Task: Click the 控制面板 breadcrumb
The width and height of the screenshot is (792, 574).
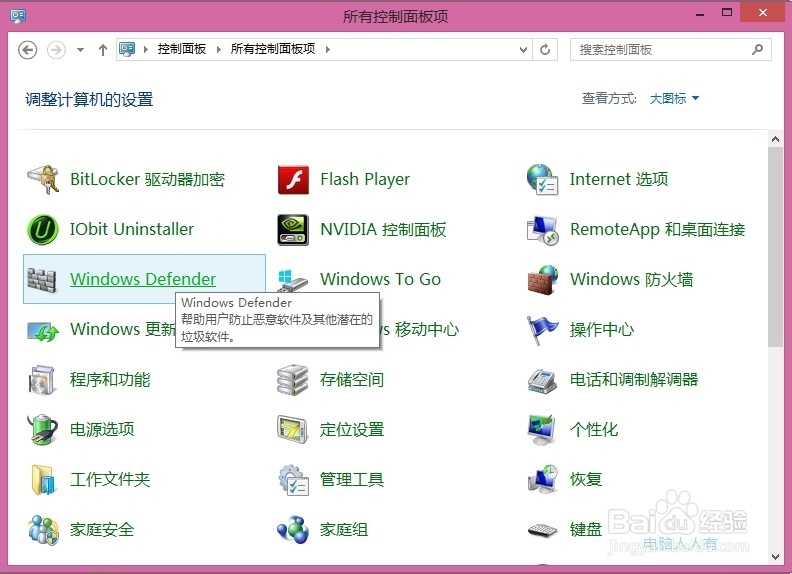Action: pyautogui.click(x=182, y=49)
